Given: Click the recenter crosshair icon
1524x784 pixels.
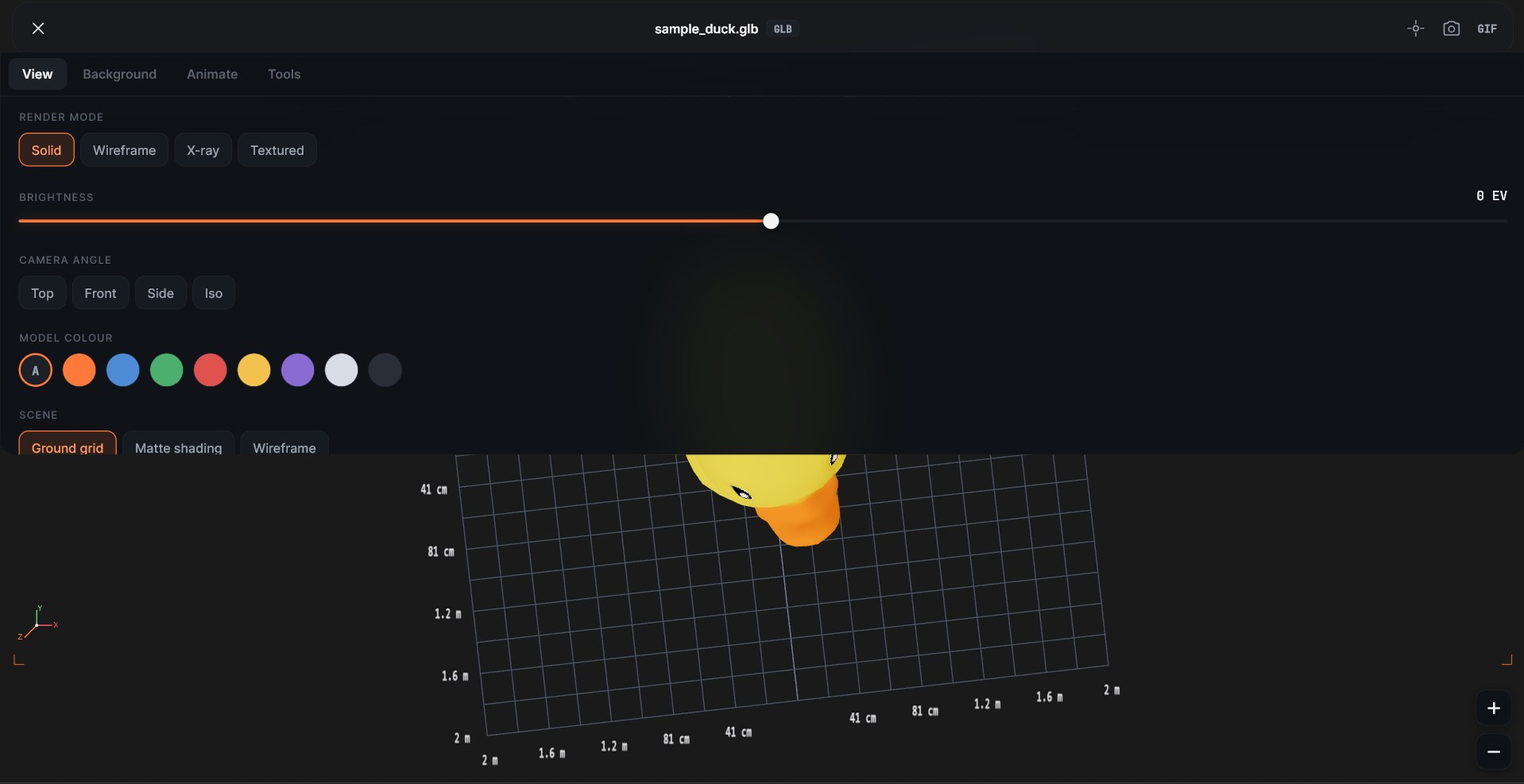Looking at the screenshot, I should 1415,29.
